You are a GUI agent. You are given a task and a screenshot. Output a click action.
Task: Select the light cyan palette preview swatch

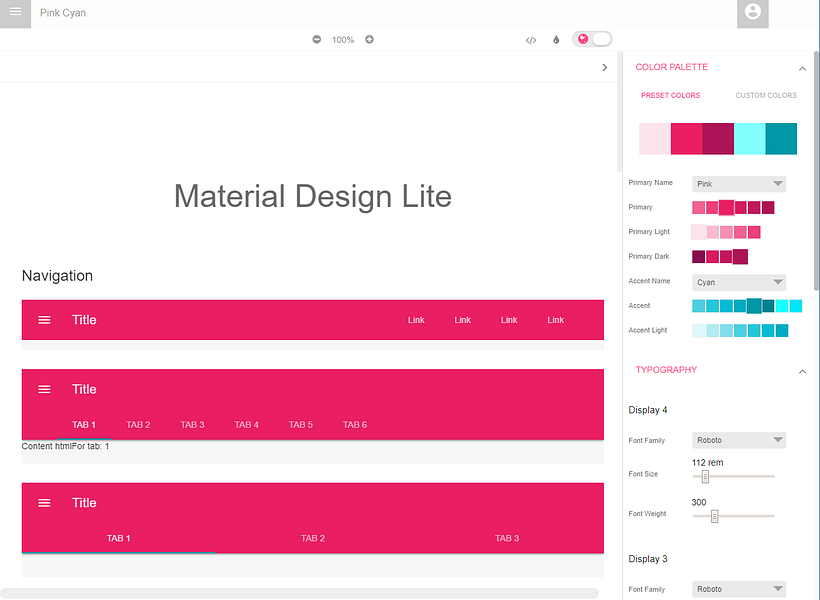pos(749,139)
